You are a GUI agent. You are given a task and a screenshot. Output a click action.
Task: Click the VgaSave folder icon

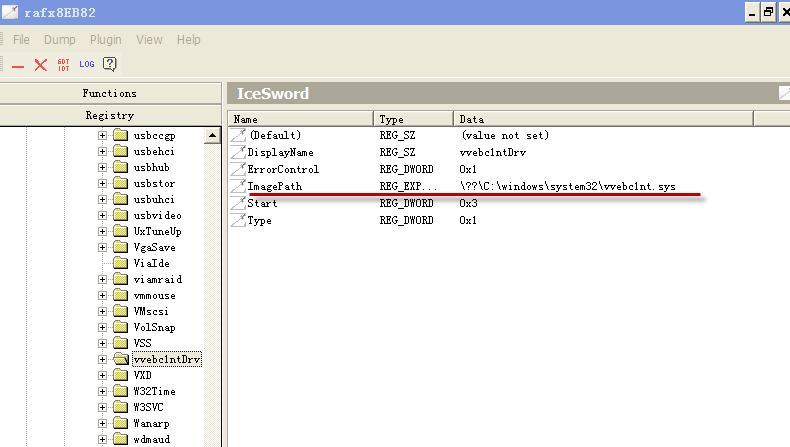(120, 247)
